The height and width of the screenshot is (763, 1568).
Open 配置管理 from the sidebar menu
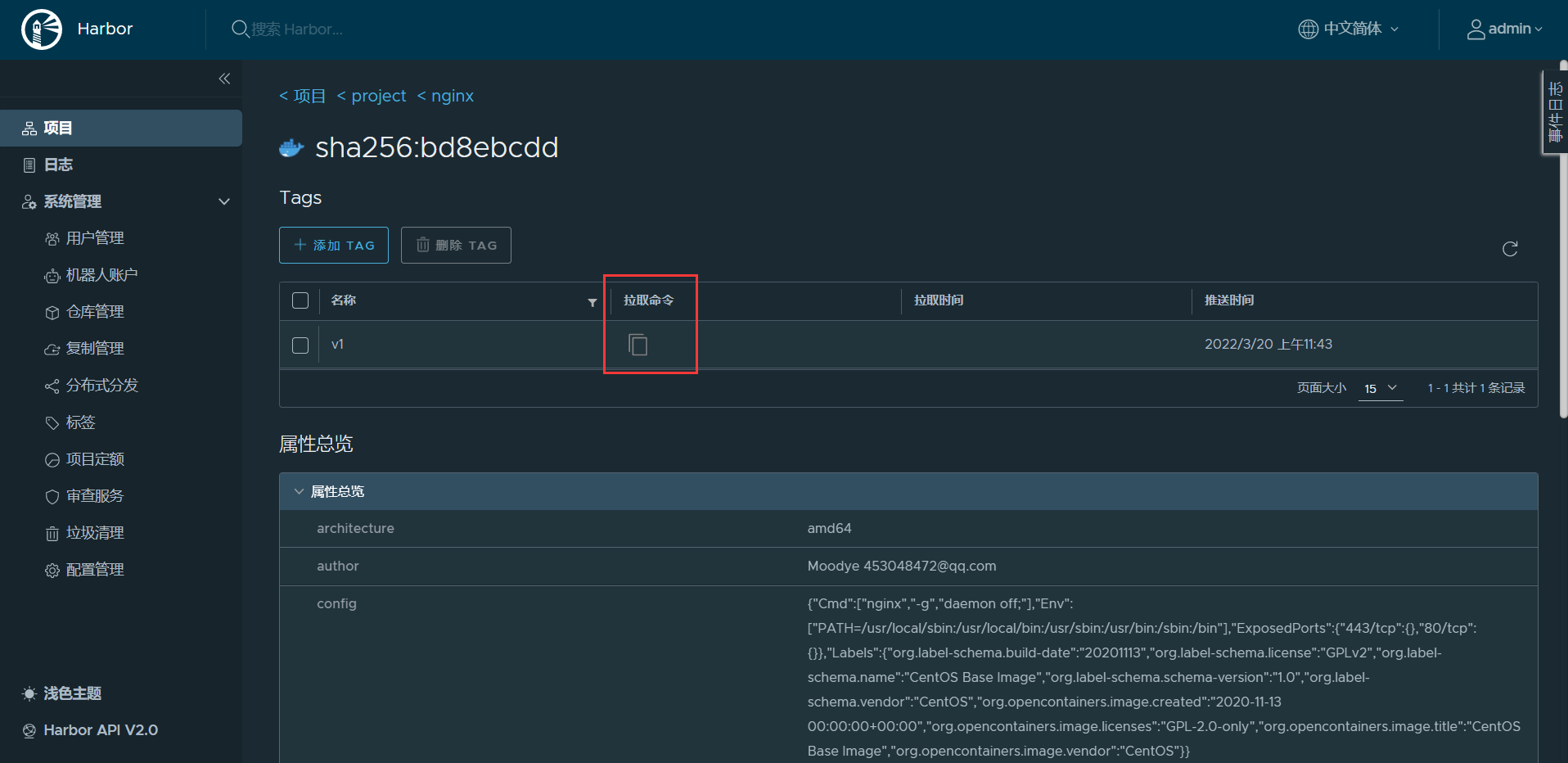94,569
